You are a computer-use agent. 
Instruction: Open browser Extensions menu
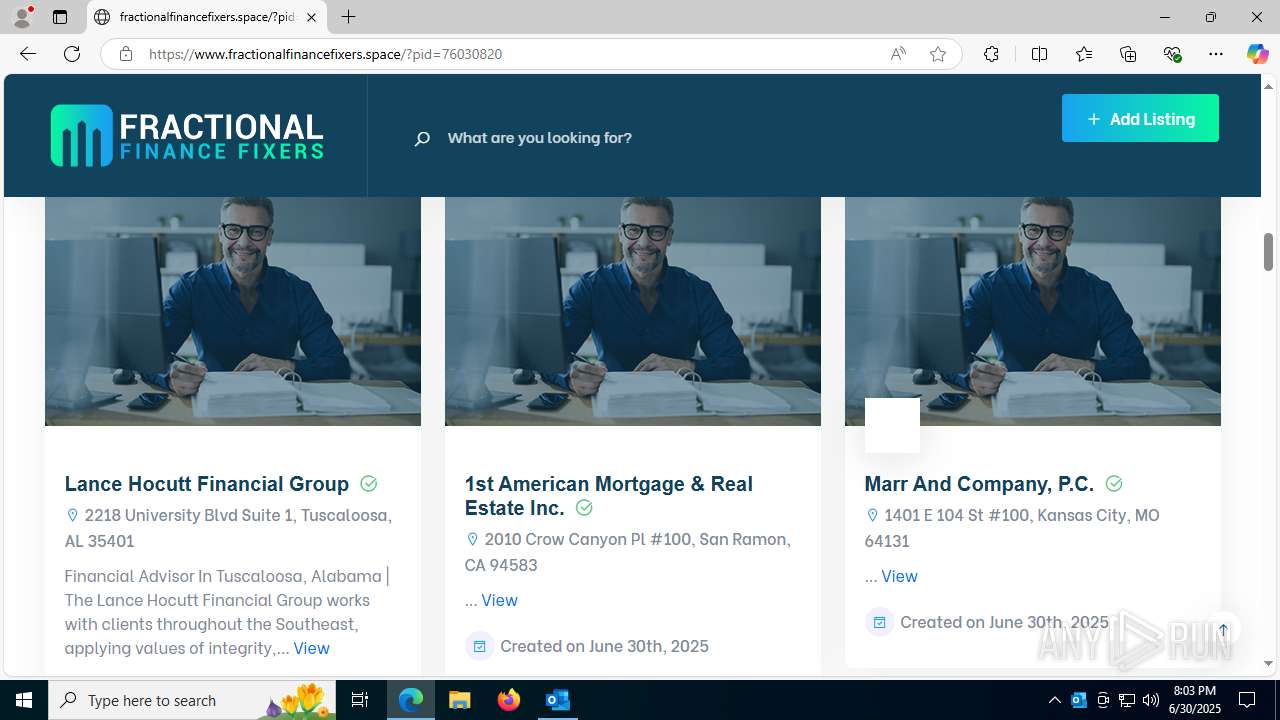click(x=991, y=54)
